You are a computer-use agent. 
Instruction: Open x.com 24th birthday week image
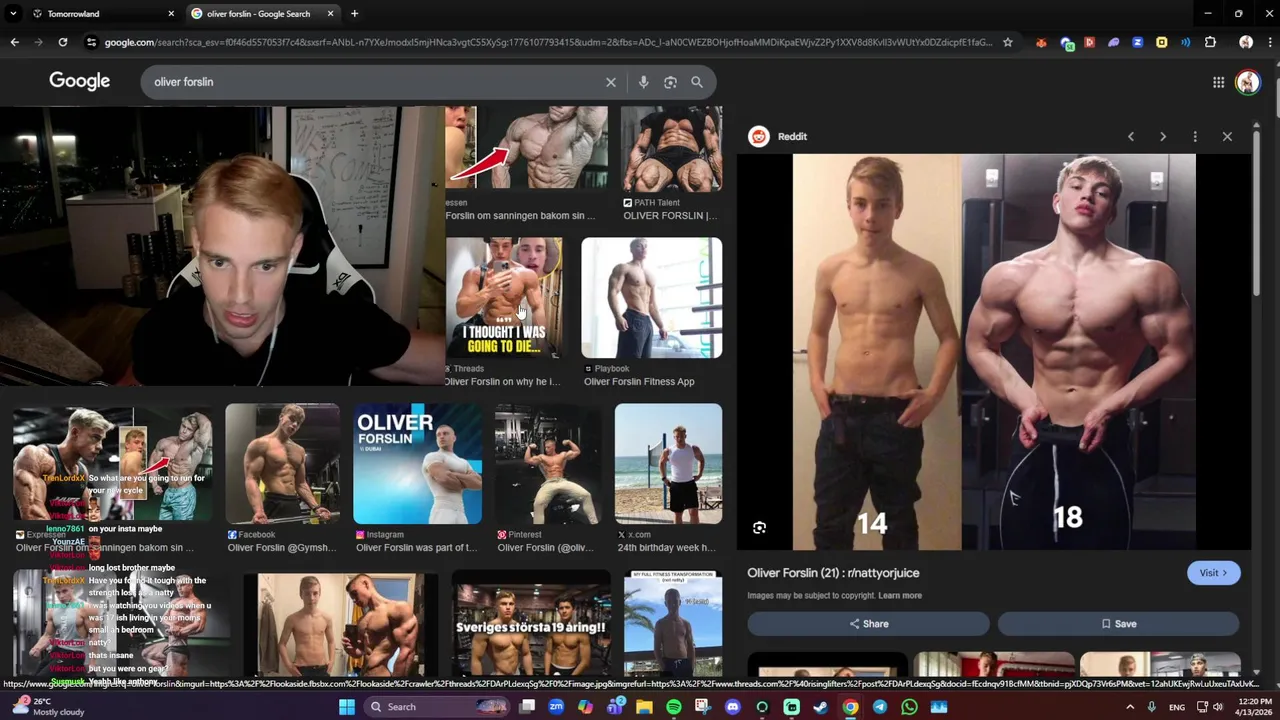[668, 464]
